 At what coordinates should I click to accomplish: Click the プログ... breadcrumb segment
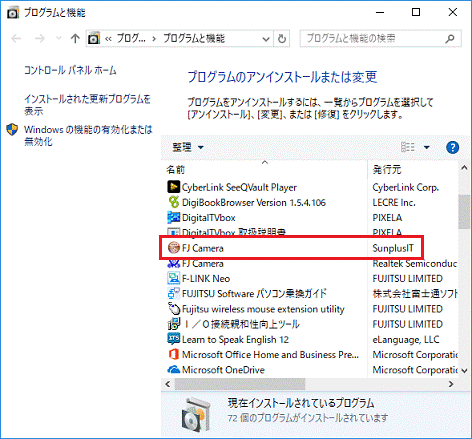coord(131,39)
